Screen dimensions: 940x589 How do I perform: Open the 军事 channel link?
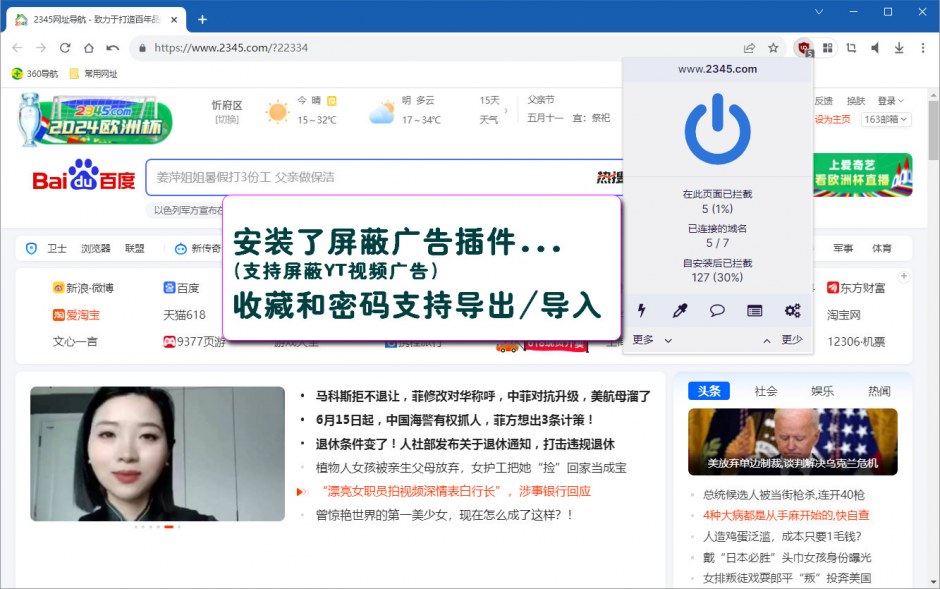[x=843, y=249]
